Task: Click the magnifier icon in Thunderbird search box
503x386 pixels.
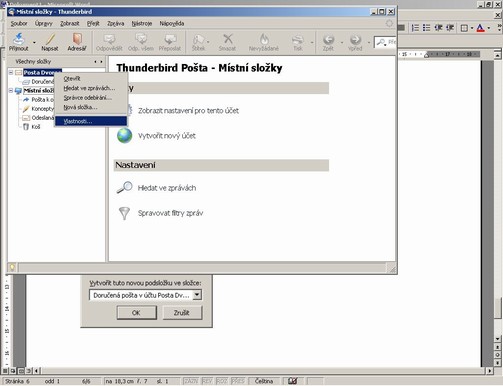Action: tap(380, 42)
